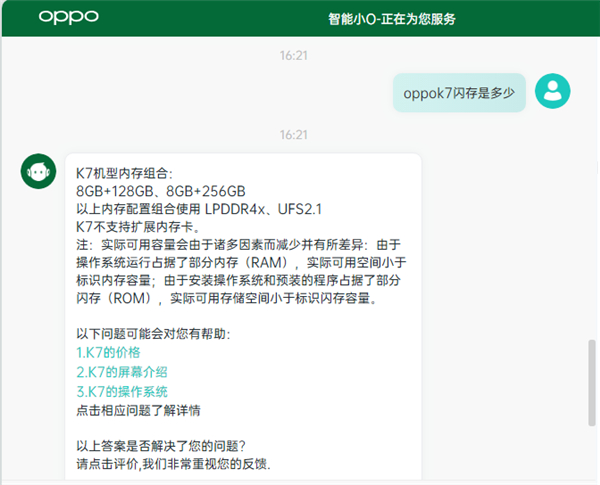600x485 pixels.
Task: Click the line 'K7机型内存组合:'
Action: (124, 173)
